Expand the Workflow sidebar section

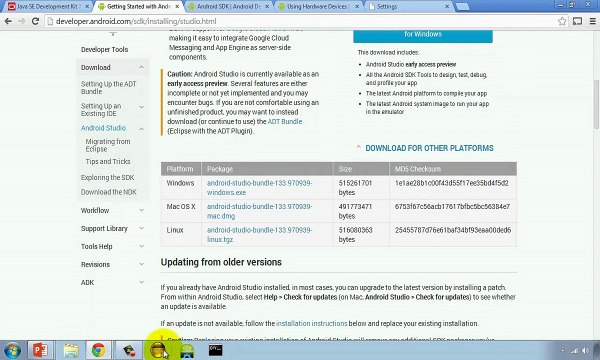tap(141, 210)
